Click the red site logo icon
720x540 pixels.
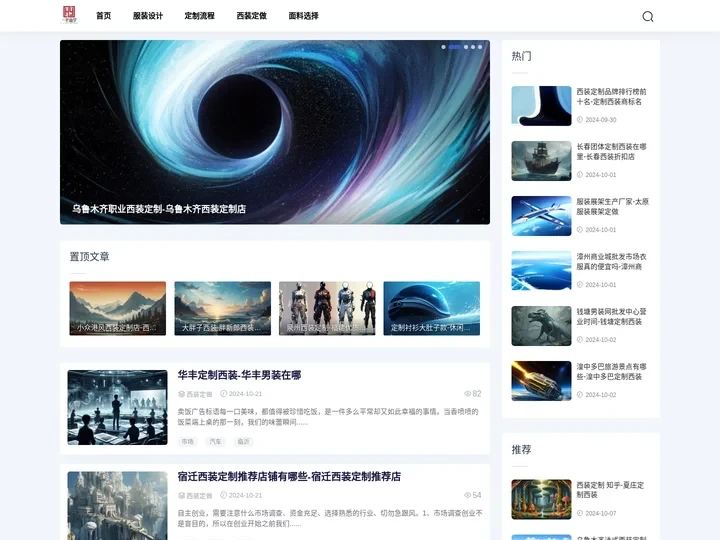(69, 15)
